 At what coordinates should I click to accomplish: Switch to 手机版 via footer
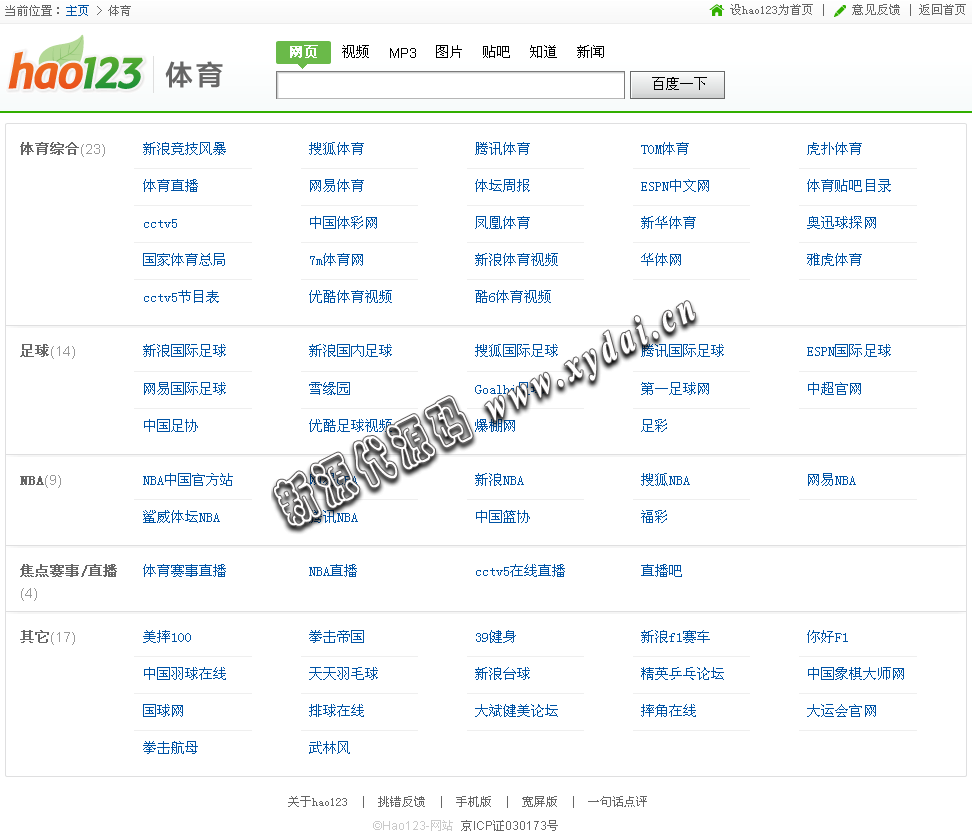474,802
